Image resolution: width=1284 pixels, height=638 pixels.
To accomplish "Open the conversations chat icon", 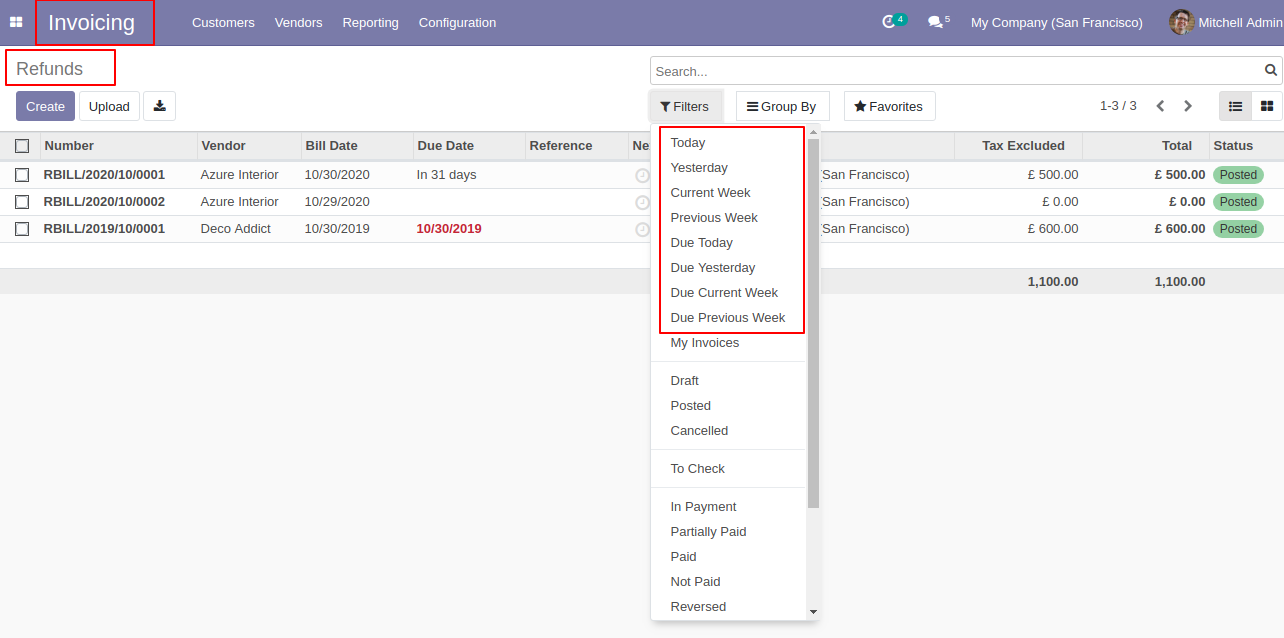I will pyautogui.click(x=935, y=22).
